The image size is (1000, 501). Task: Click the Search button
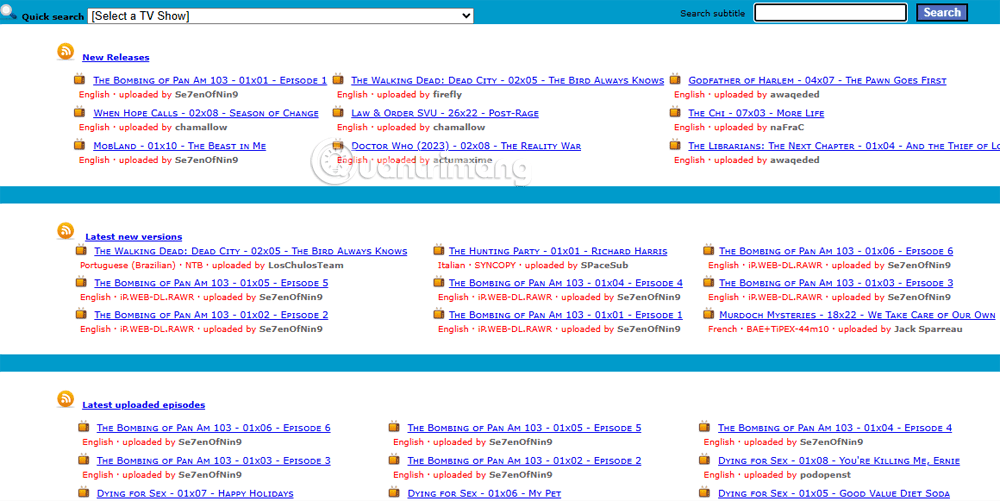click(942, 13)
